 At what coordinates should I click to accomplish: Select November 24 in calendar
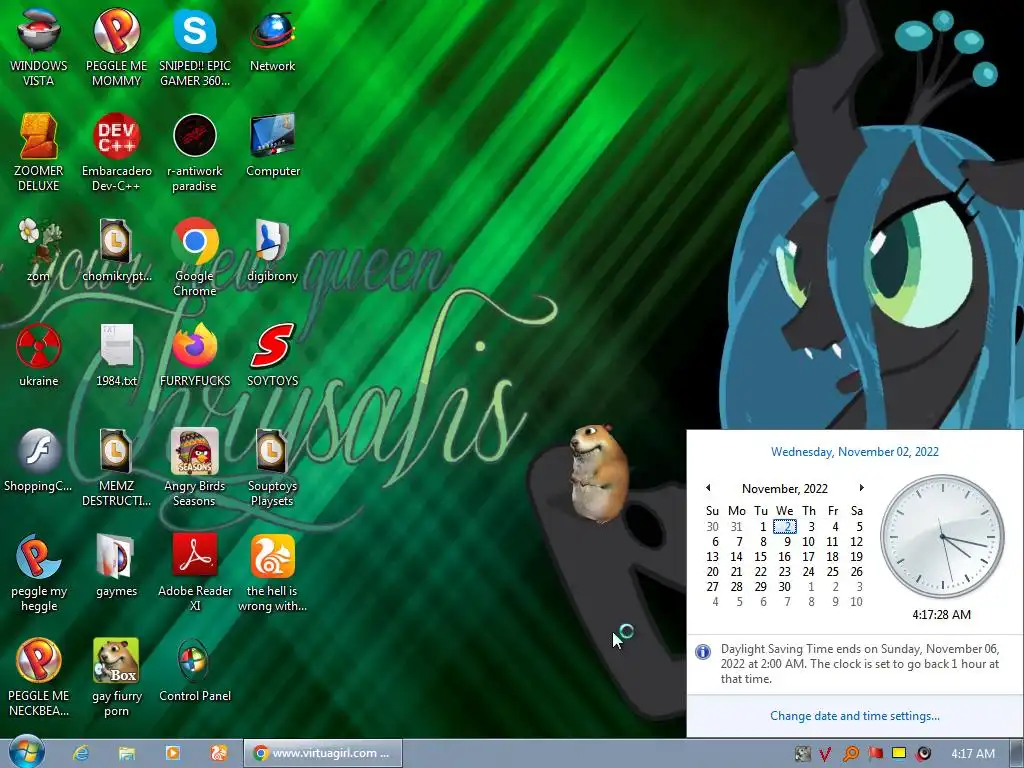click(808, 571)
